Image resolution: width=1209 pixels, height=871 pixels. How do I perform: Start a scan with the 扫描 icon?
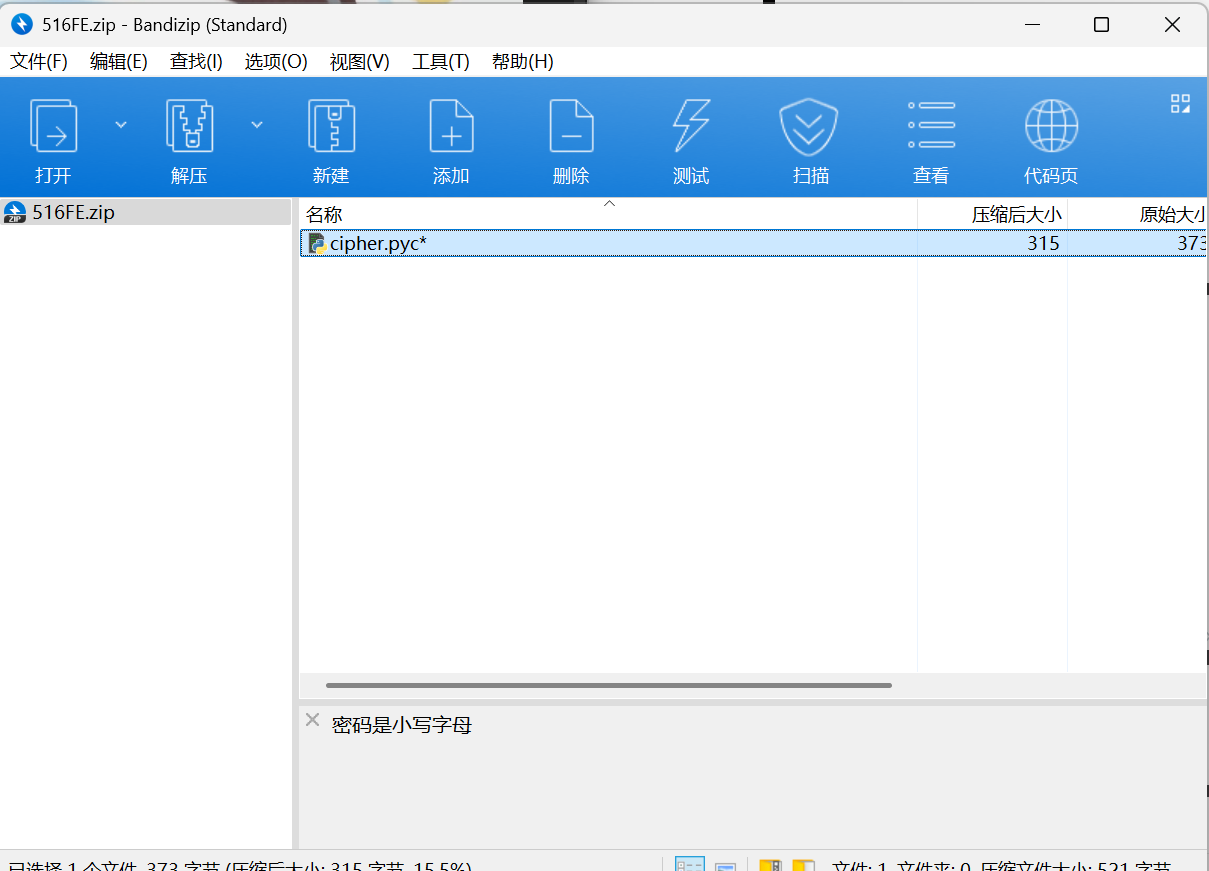(810, 137)
